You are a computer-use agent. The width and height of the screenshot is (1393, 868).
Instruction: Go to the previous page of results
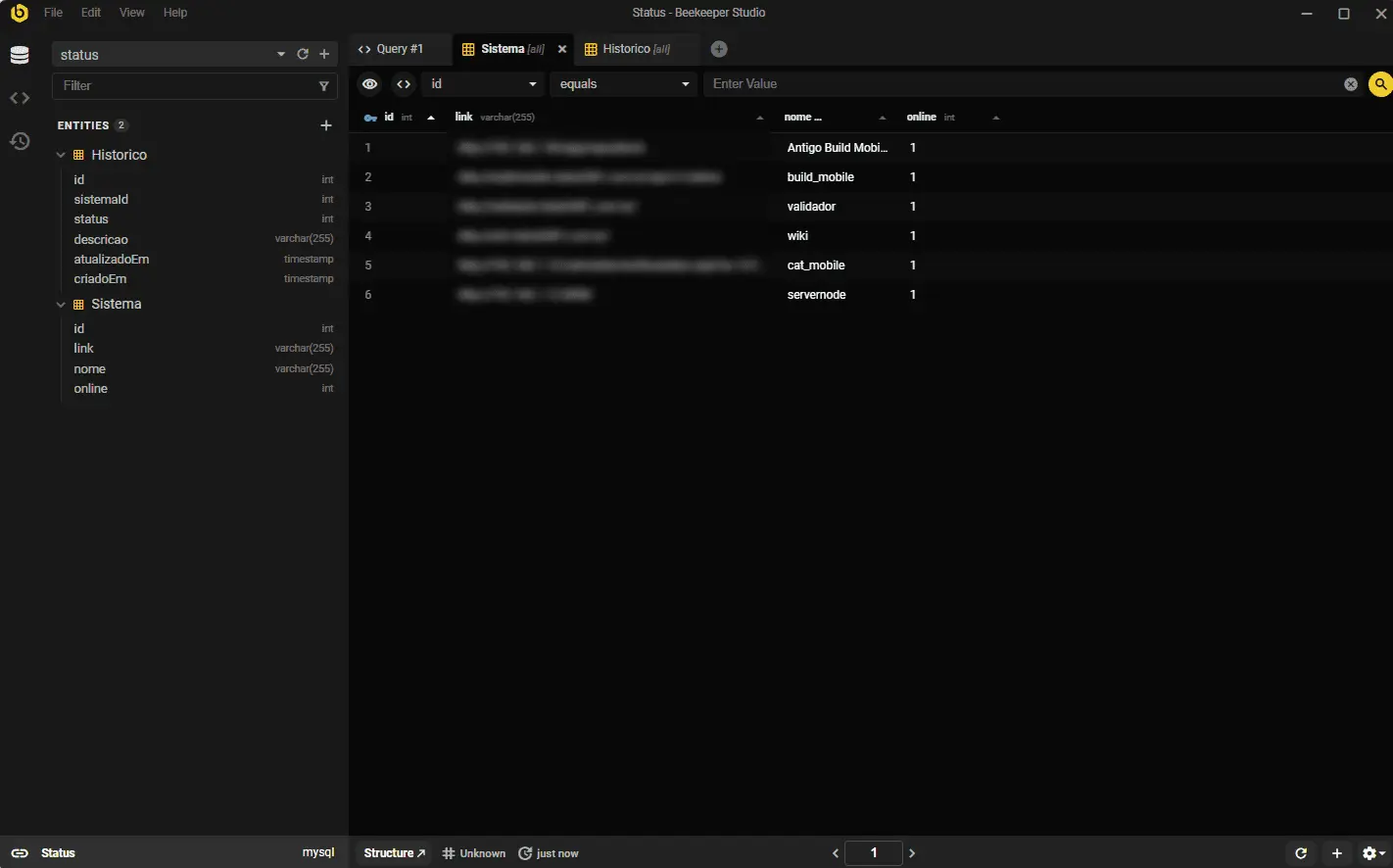[x=836, y=853]
